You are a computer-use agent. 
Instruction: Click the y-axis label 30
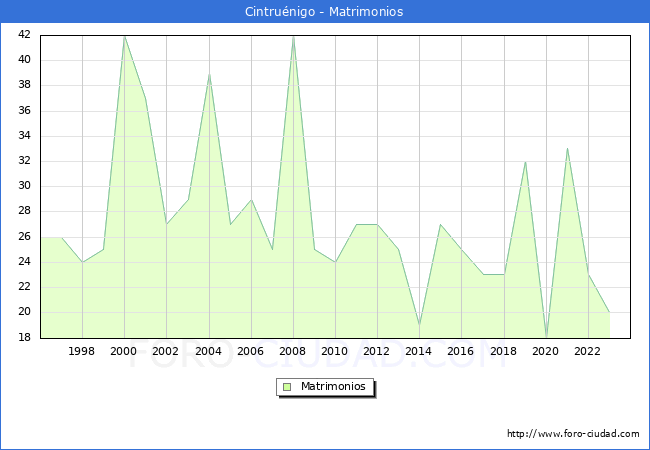24,186
